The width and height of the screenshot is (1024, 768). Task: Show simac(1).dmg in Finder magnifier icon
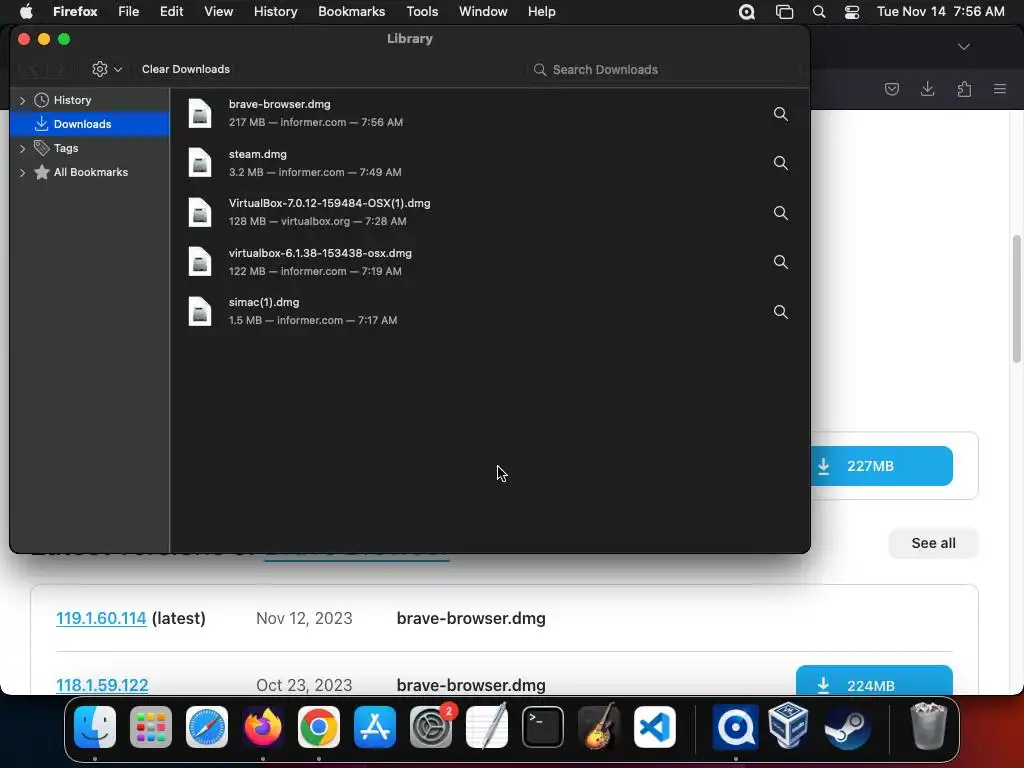[780, 312]
